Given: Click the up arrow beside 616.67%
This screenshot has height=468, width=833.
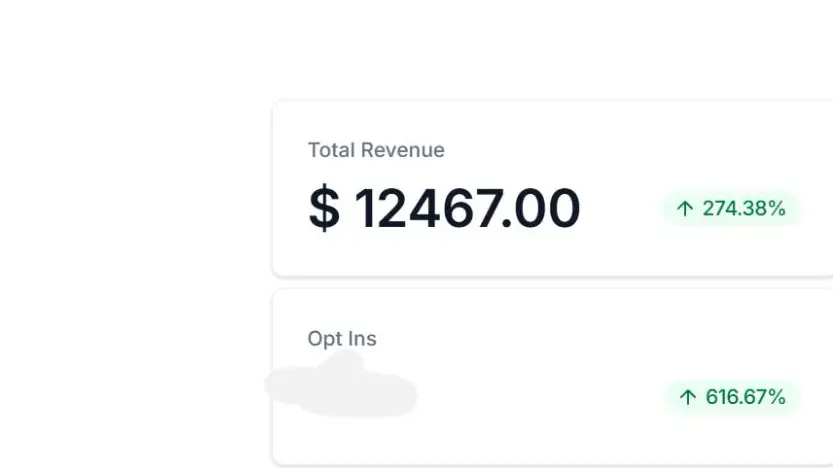Looking at the screenshot, I should coord(687,397).
